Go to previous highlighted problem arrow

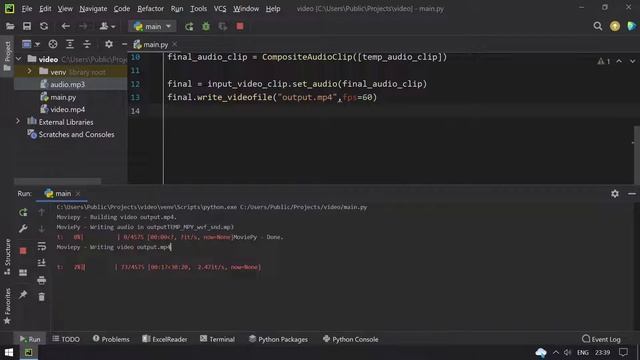619,61
